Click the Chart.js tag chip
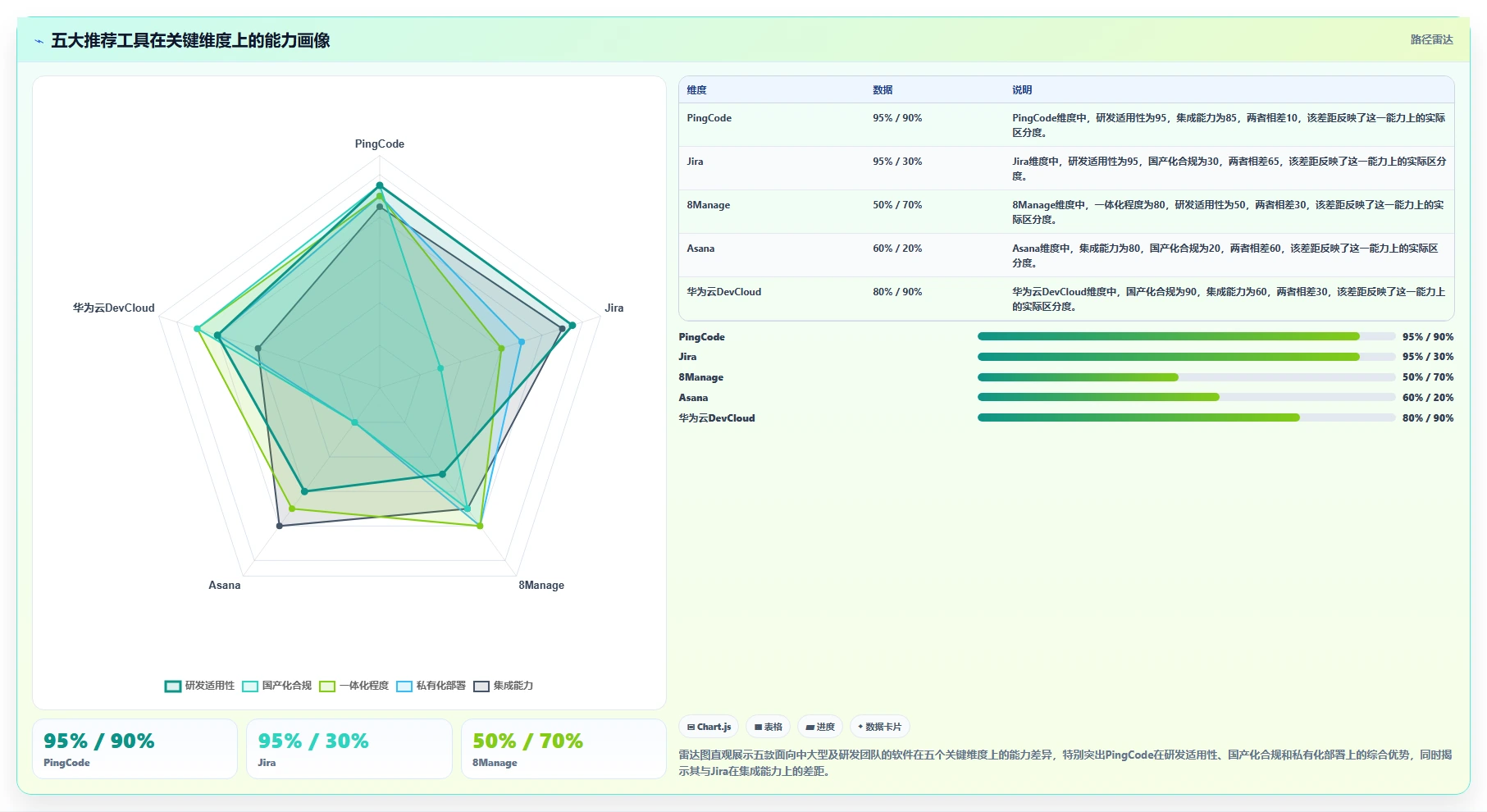Image resolution: width=1487 pixels, height=812 pixels. (x=709, y=727)
